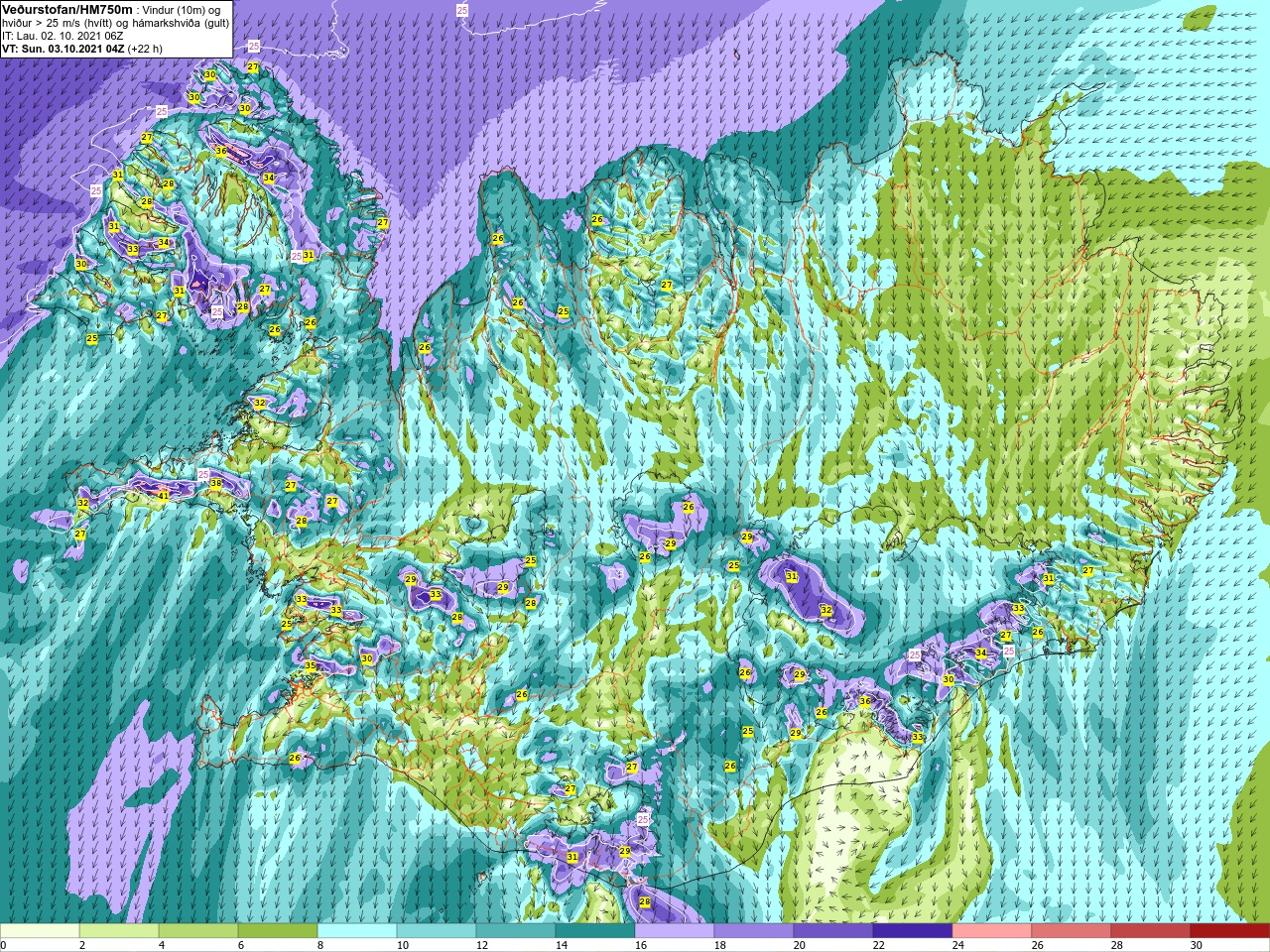Screen dimensions: 1270x952
Task: Select the 8–10 m/s light cyan legend swatch
Action: click(x=357, y=931)
